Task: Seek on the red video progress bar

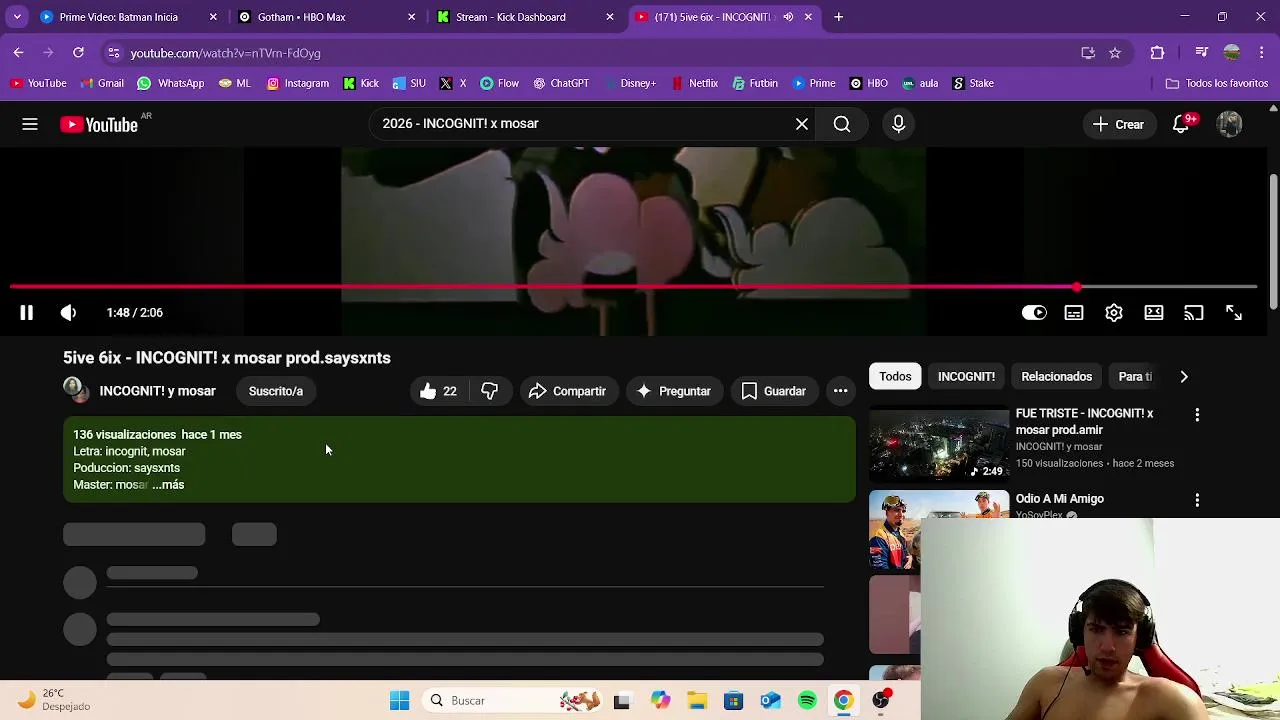Action: click(633, 287)
